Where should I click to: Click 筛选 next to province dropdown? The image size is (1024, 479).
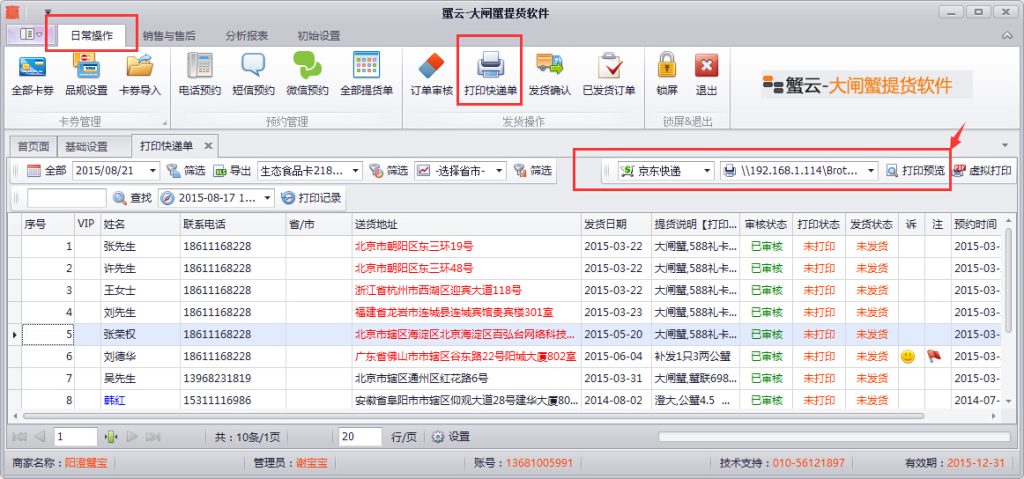532,171
